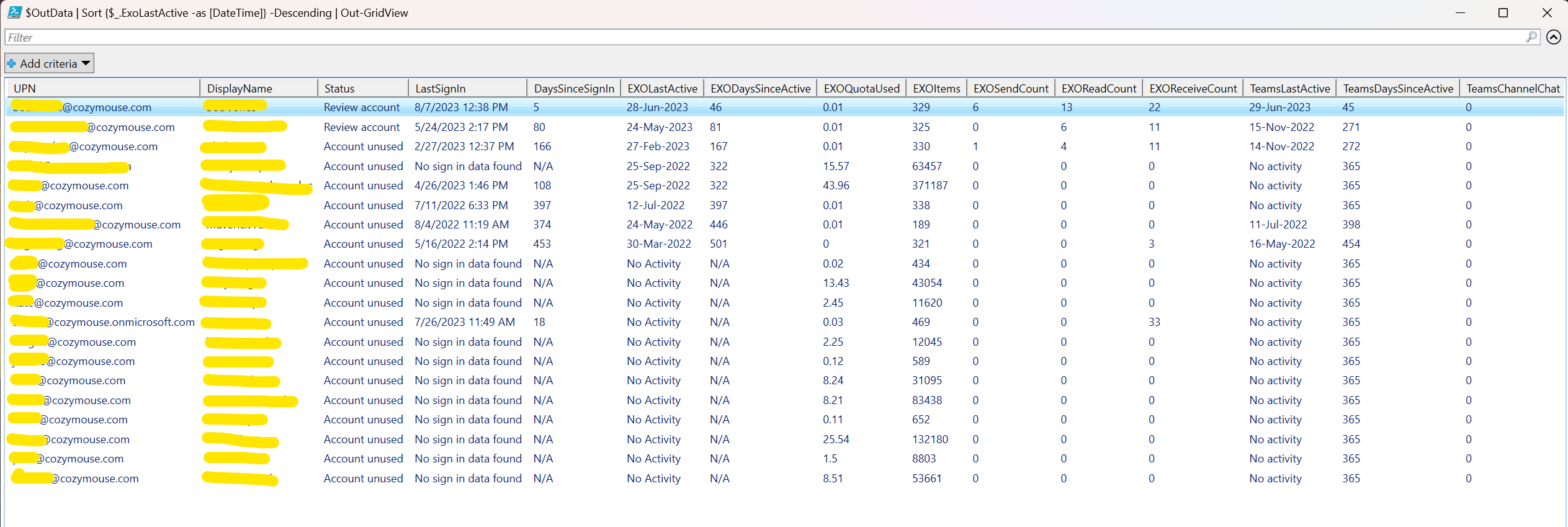1568x527 pixels.
Task: Click EXOLastActive value 27-Feb-2023
Action: click(x=658, y=146)
